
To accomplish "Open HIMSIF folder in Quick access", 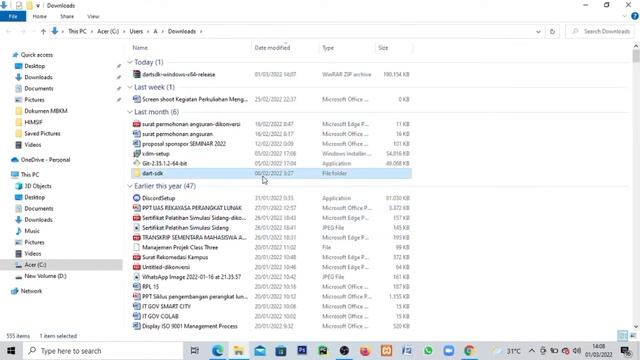I will 33,122.
